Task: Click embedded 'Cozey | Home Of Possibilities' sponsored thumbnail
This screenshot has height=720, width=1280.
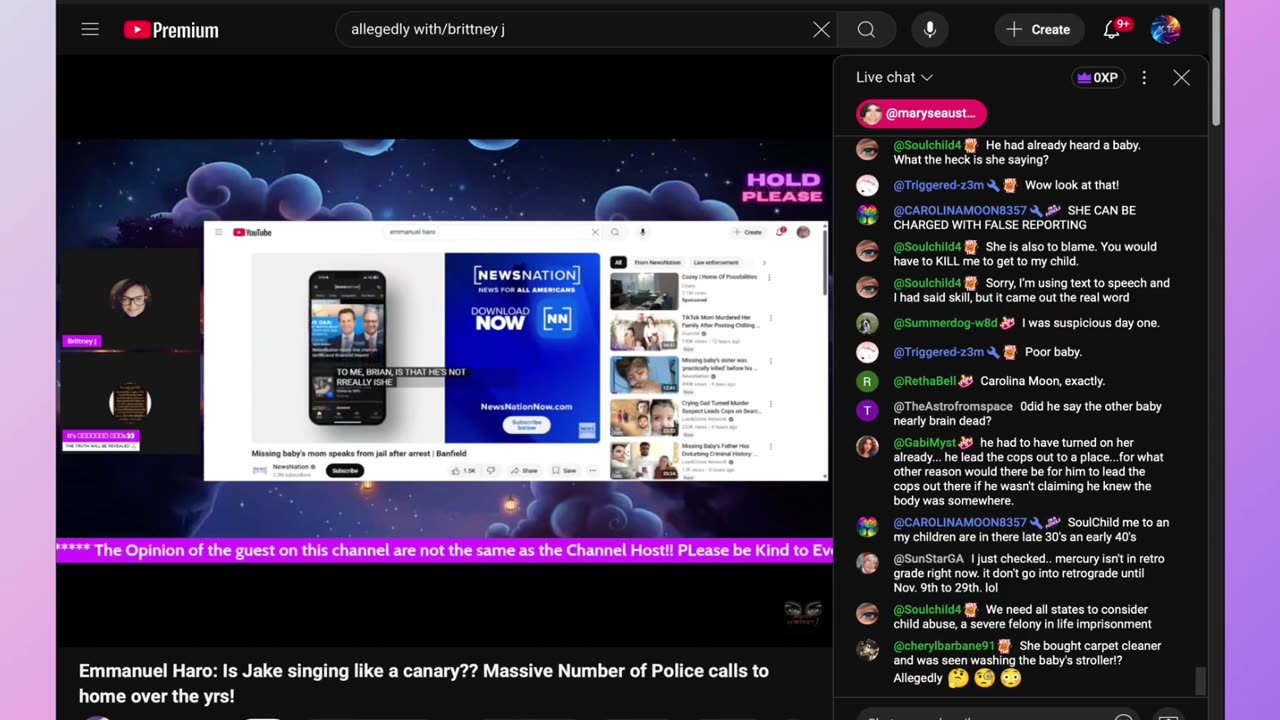Action: [x=644, y=290]
